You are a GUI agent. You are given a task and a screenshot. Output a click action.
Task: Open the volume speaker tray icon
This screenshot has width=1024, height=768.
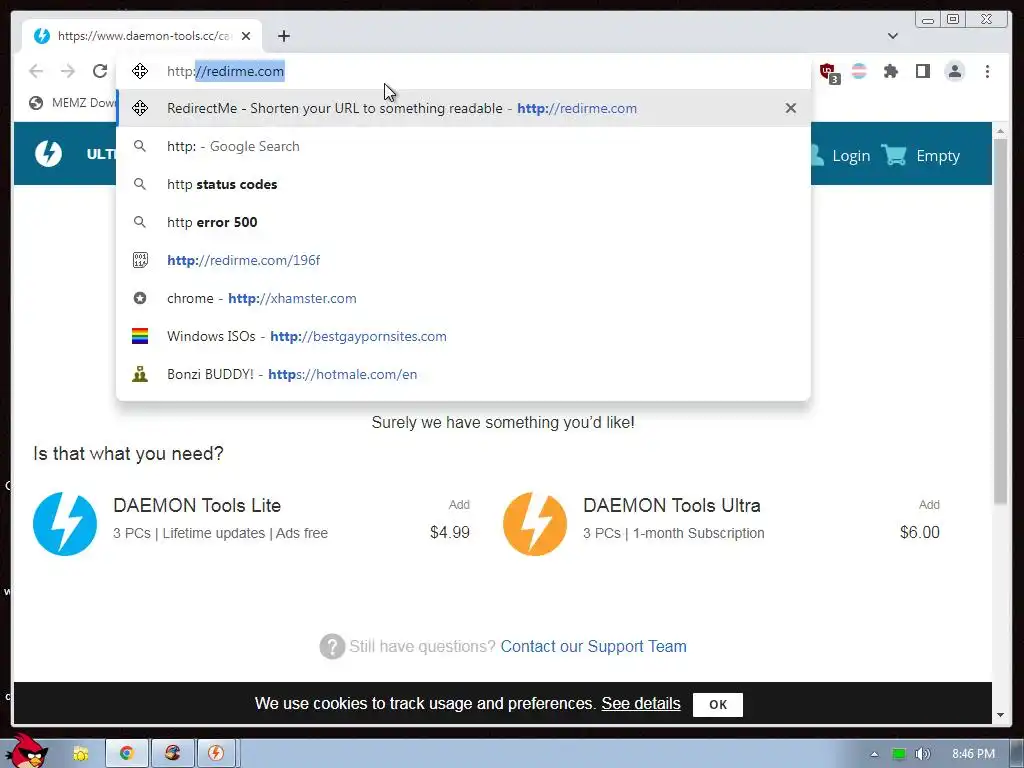coord(922,754)
